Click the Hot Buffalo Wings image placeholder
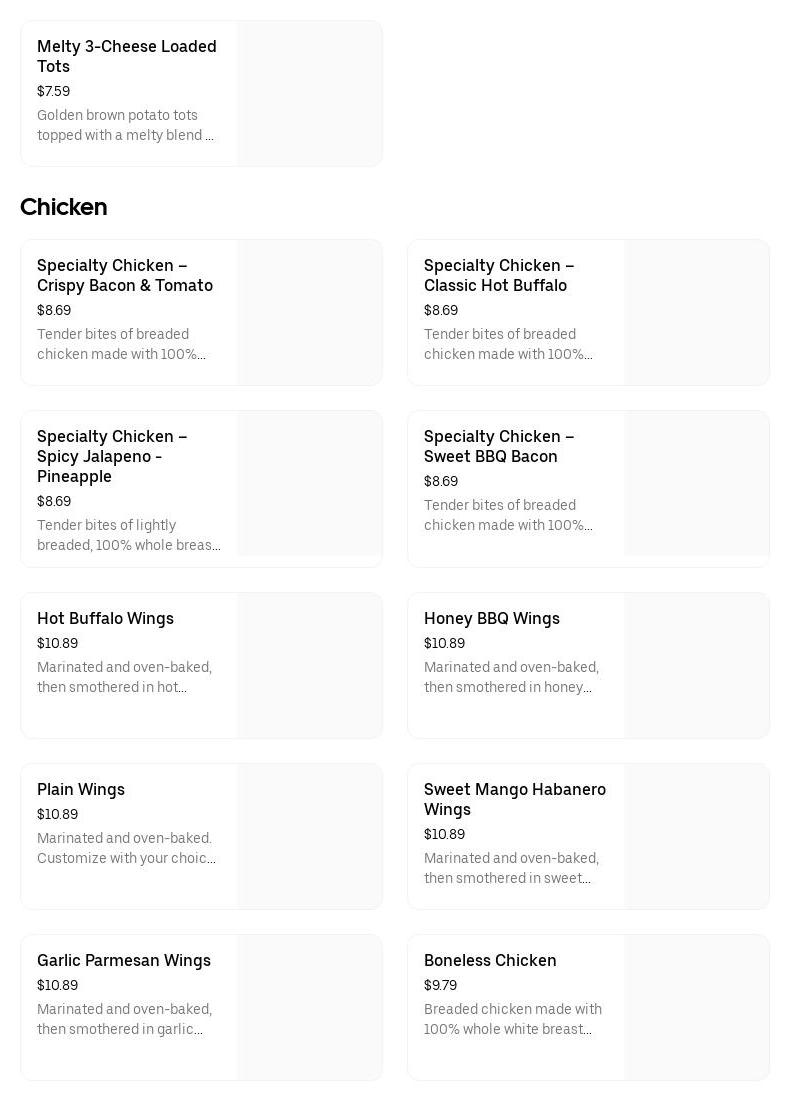The width and height of the screenshot is (804, 1104). coord(310,666)
